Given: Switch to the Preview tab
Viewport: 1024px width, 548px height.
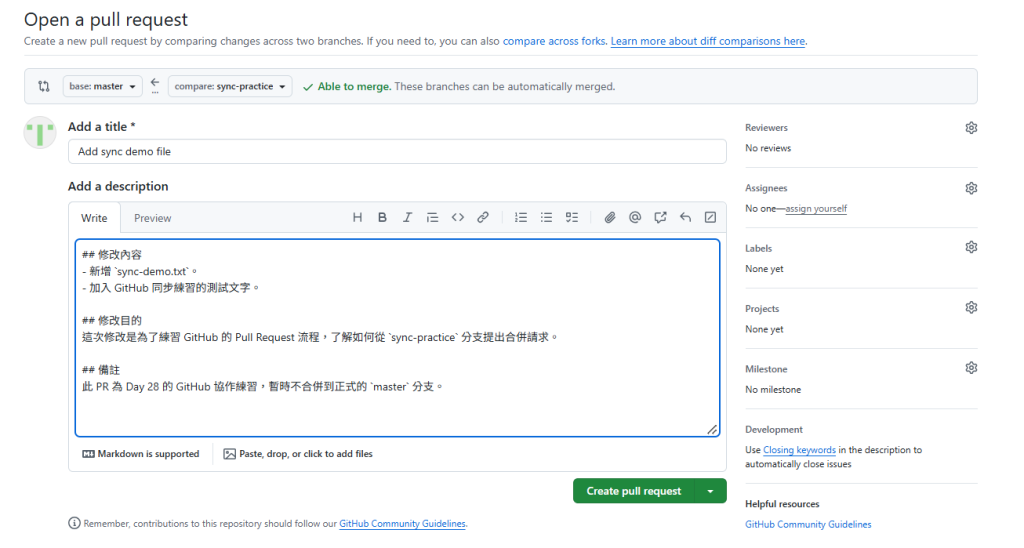Looking at the screenshot, I should coord(152,218).
